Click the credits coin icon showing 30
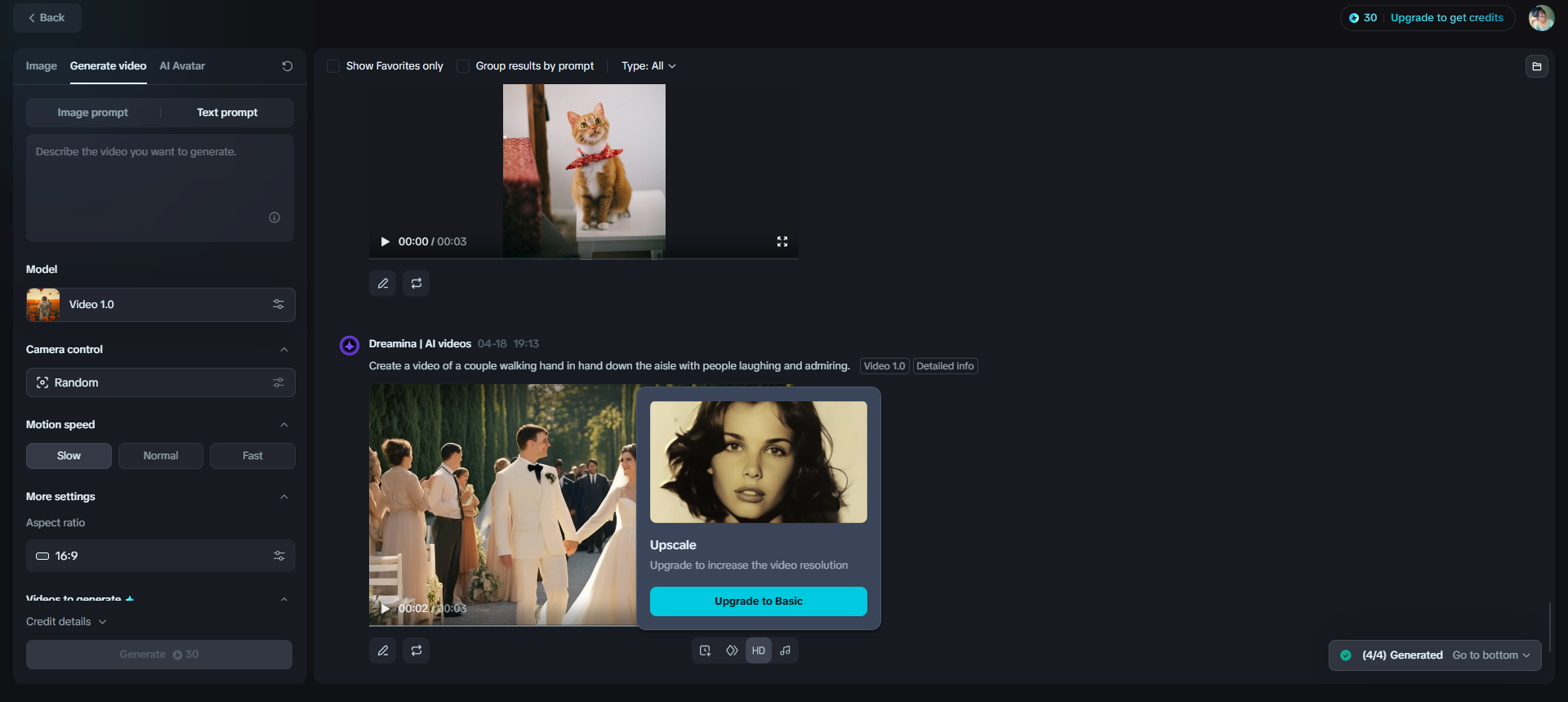 (x=1354, y=18)
